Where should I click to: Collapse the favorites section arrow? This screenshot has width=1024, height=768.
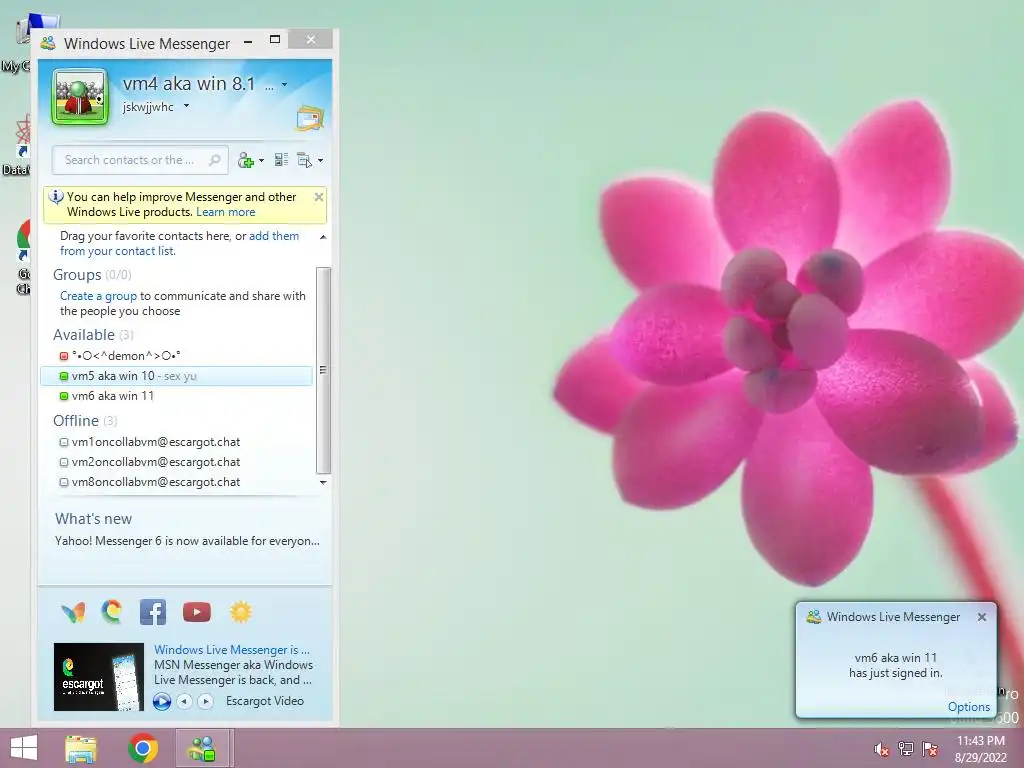tap(323, 237)
